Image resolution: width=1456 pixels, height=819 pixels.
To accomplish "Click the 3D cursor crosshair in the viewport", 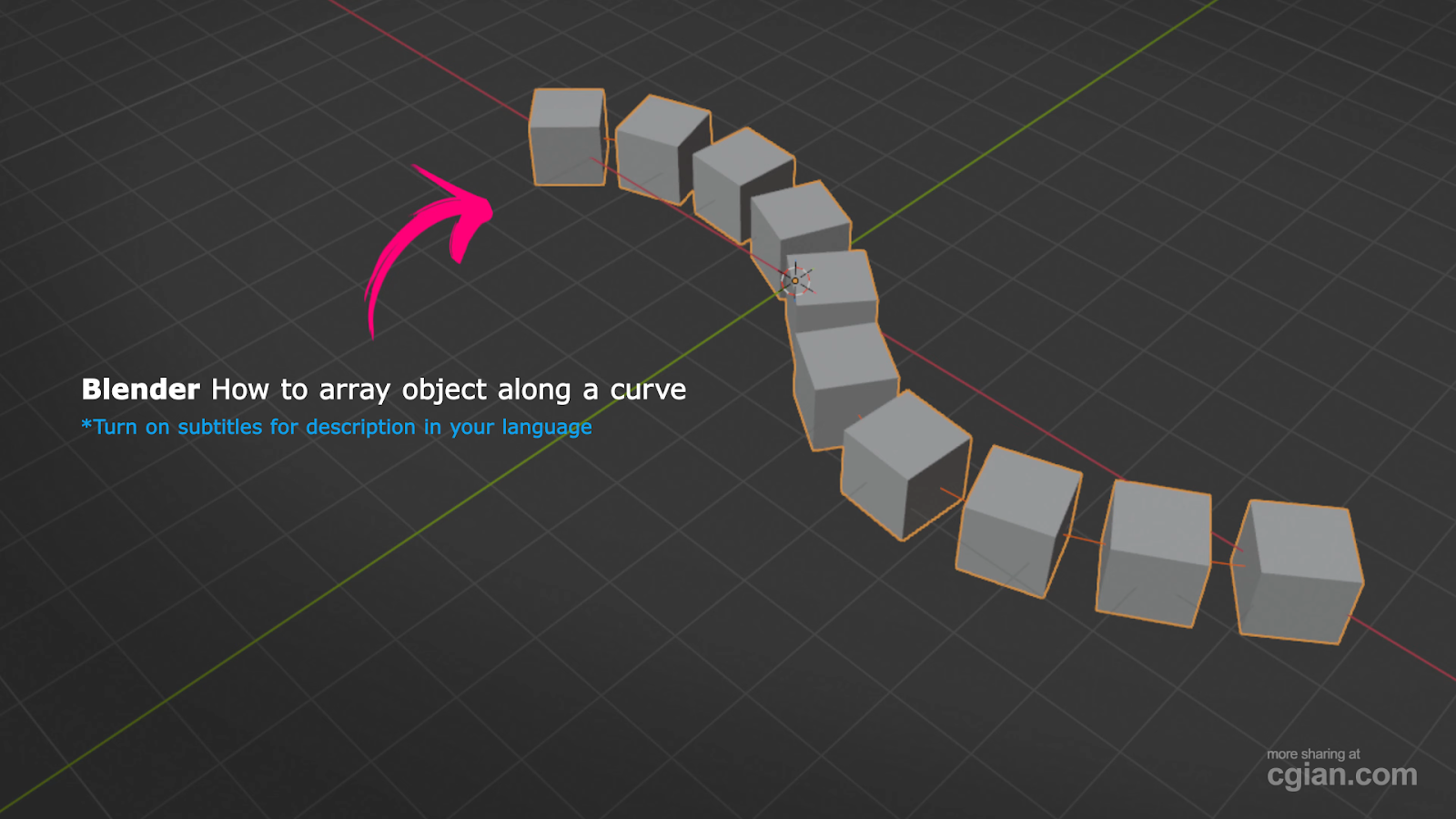I will [x=795, y=280].
